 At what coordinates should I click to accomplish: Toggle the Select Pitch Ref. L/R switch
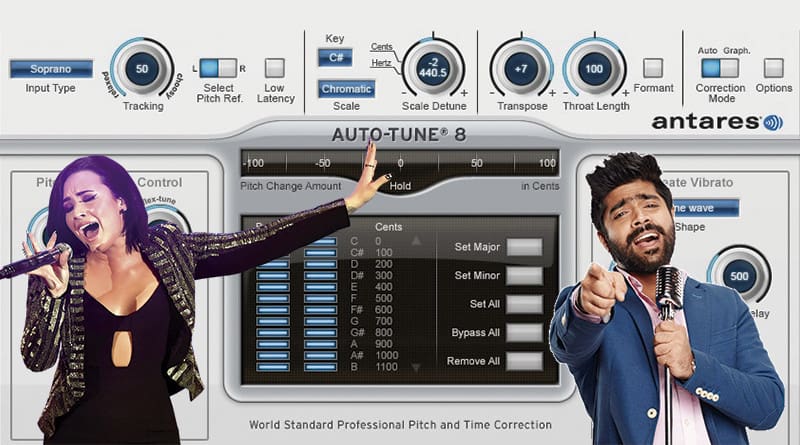point(218,68)
